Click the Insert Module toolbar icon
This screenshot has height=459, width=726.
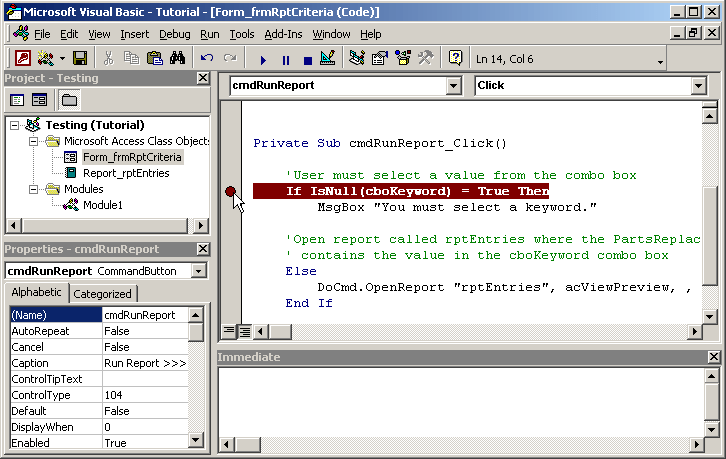(46, 58)
